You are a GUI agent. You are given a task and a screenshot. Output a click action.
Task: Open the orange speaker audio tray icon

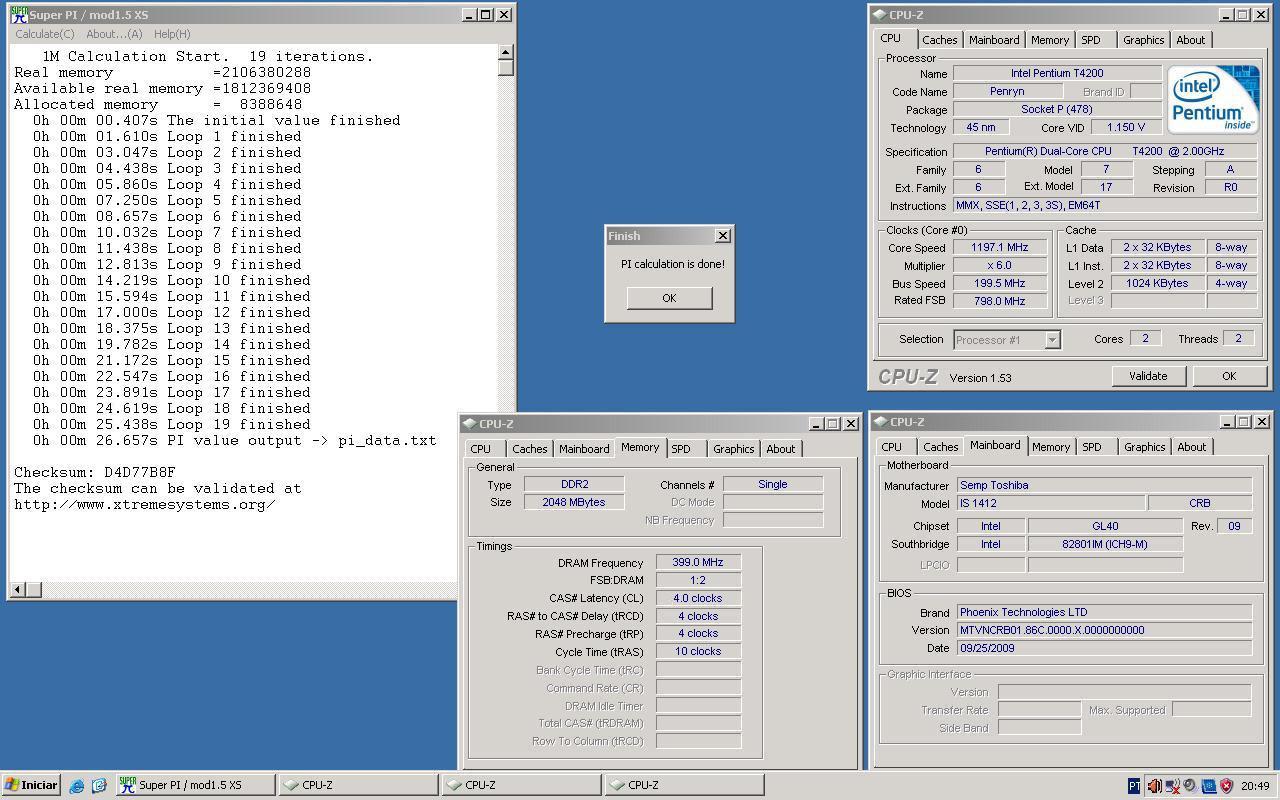click(x=1154, y=786)
